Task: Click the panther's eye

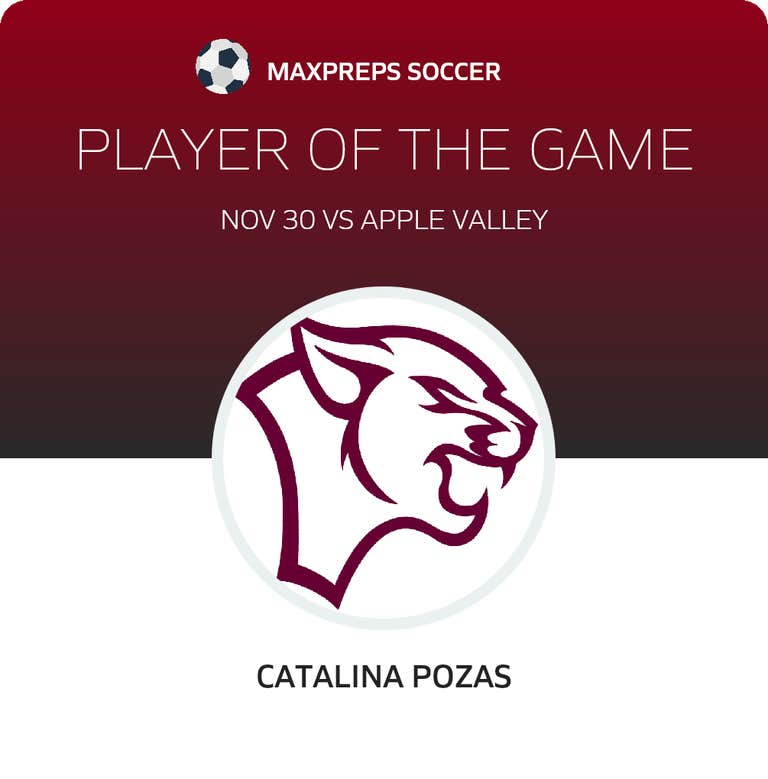Action: pos(440,402)
